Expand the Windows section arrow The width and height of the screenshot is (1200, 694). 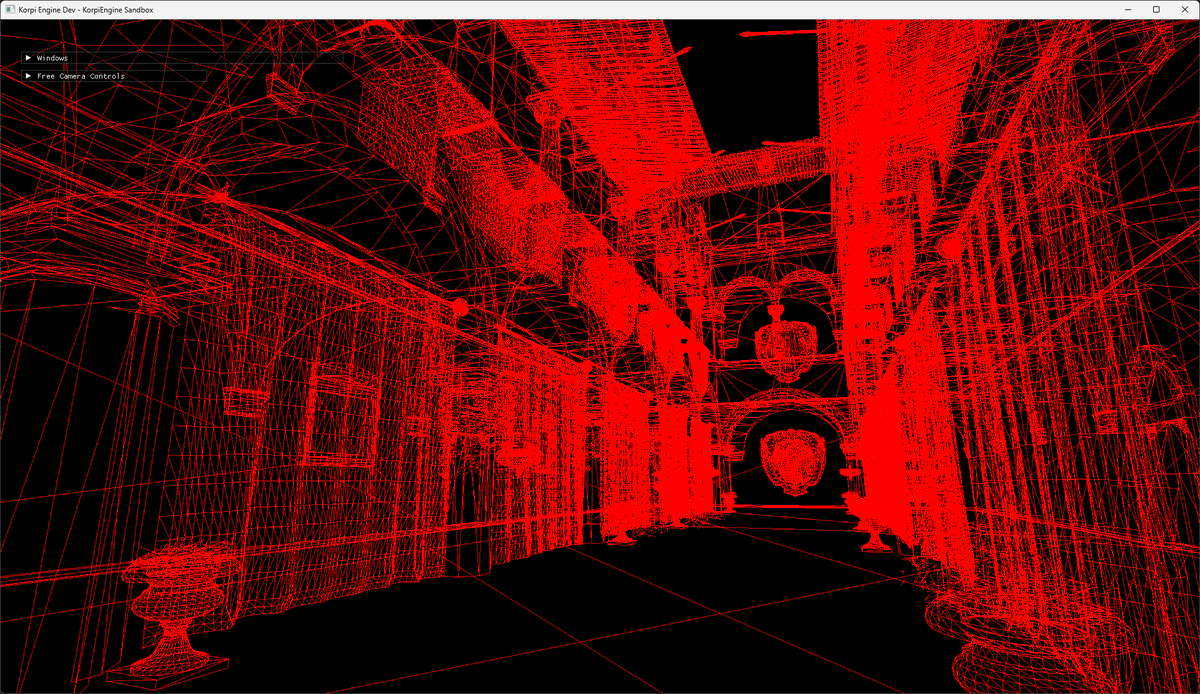[x=29, y=58]
